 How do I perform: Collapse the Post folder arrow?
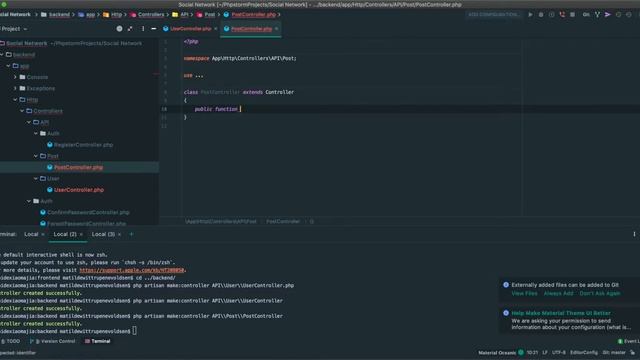click(36, 156)
